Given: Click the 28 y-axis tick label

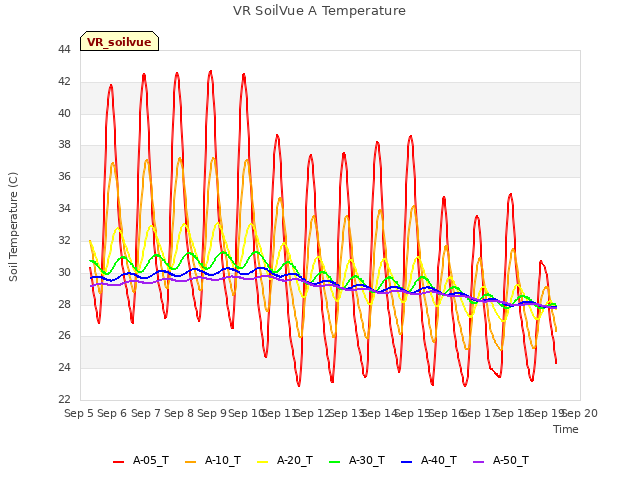Looking at the screenshot, I should click(x=64, y=304).
